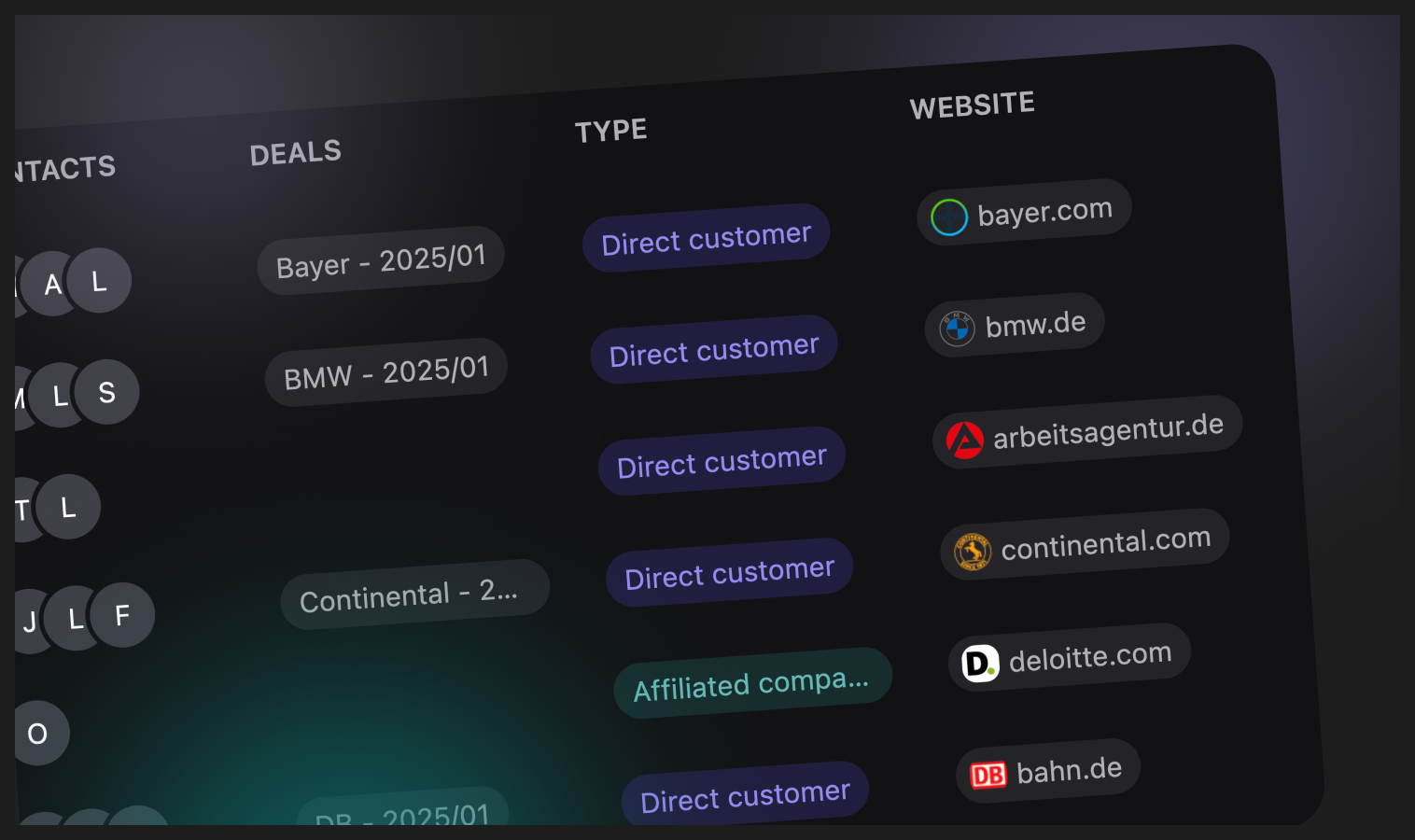Click the Deloitte 'D.' logo icon
Image resolution: width=1415 pixels, height=840 pixels.
pyautogui.click(x=980, y=664)
